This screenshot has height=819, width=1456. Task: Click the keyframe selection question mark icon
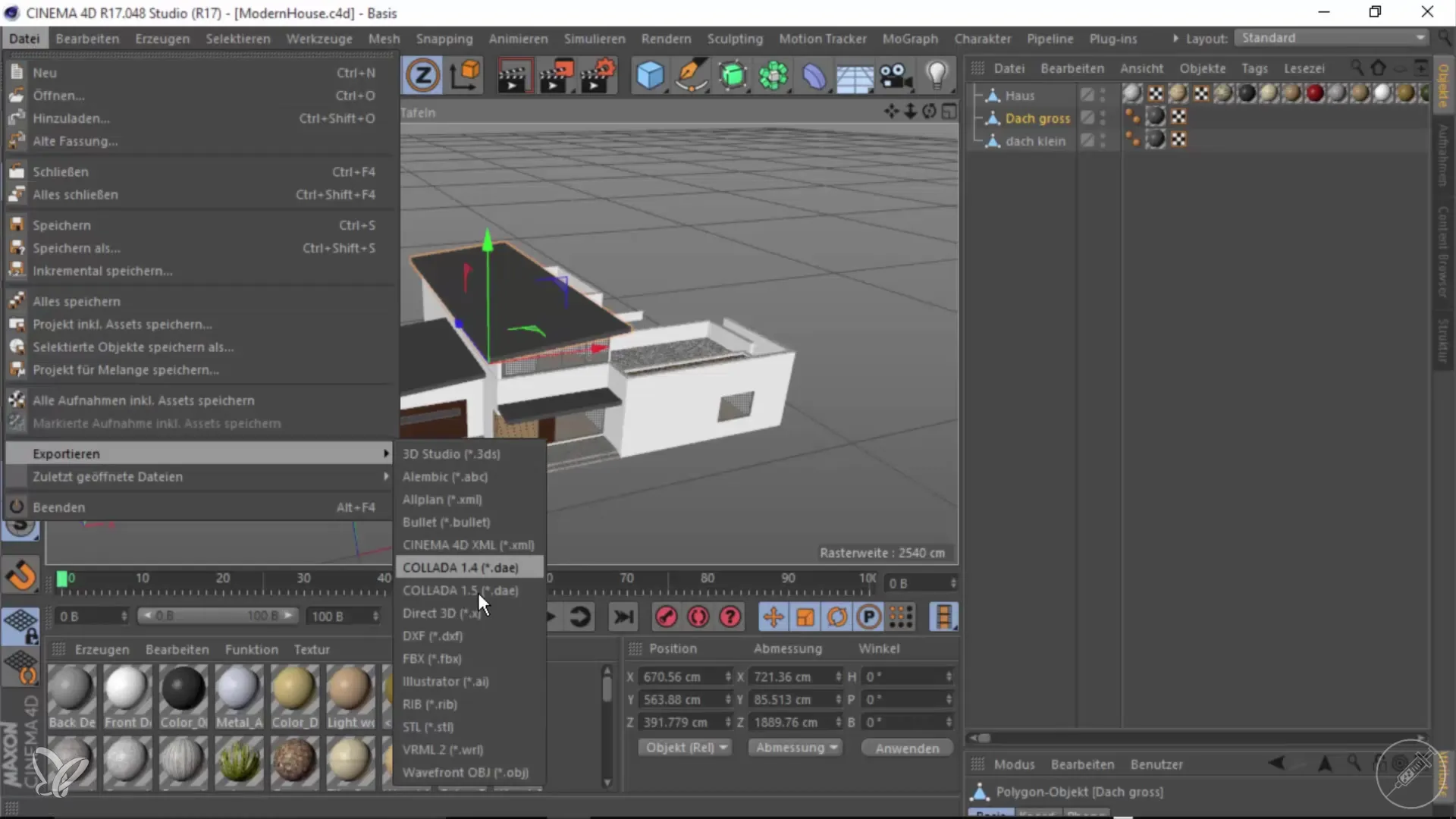[x=730, y=617]
